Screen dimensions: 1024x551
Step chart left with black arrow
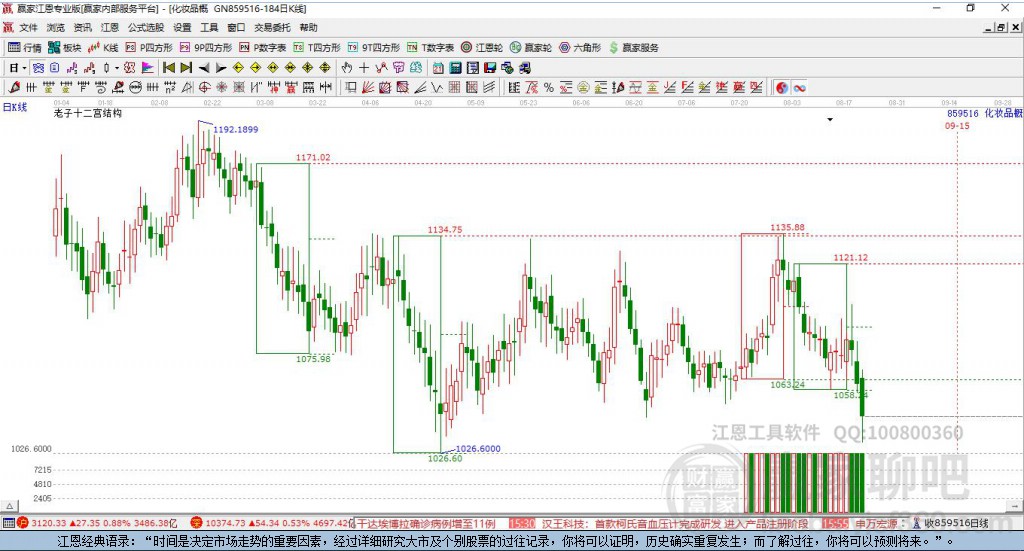click(204, 68)
